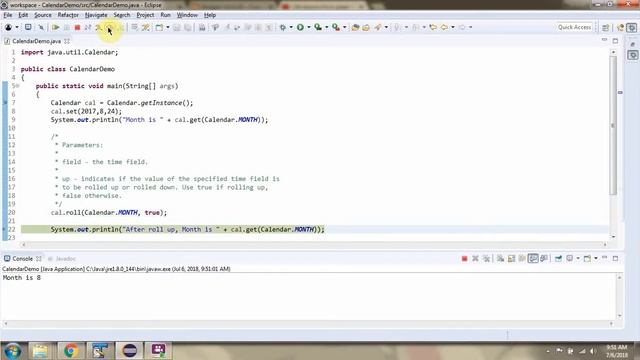Click the editor horizontal scrollbar
Screen dimensions: 640x360
click(x=314, y=244)
